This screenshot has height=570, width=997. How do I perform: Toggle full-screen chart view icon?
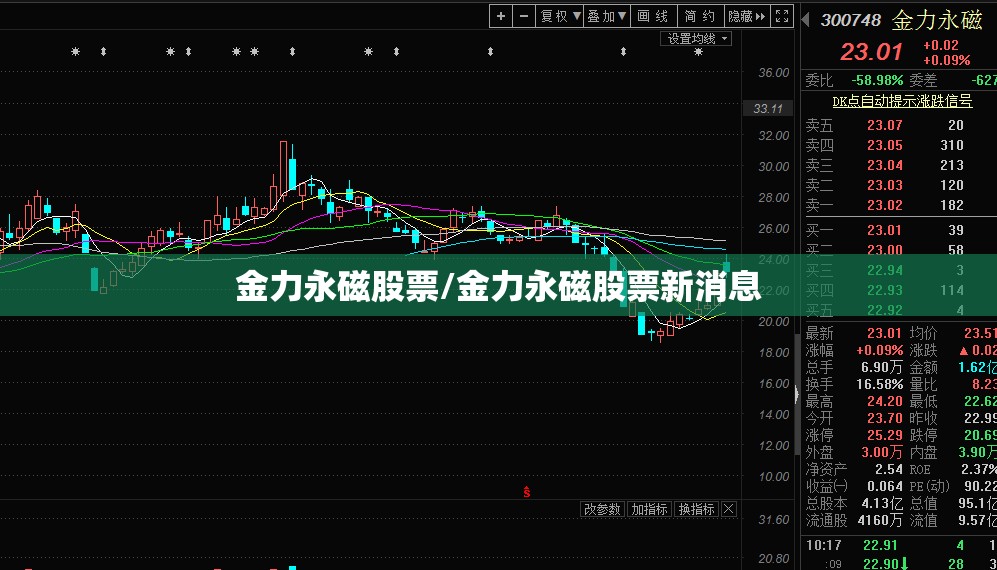(x=783, y=17)
